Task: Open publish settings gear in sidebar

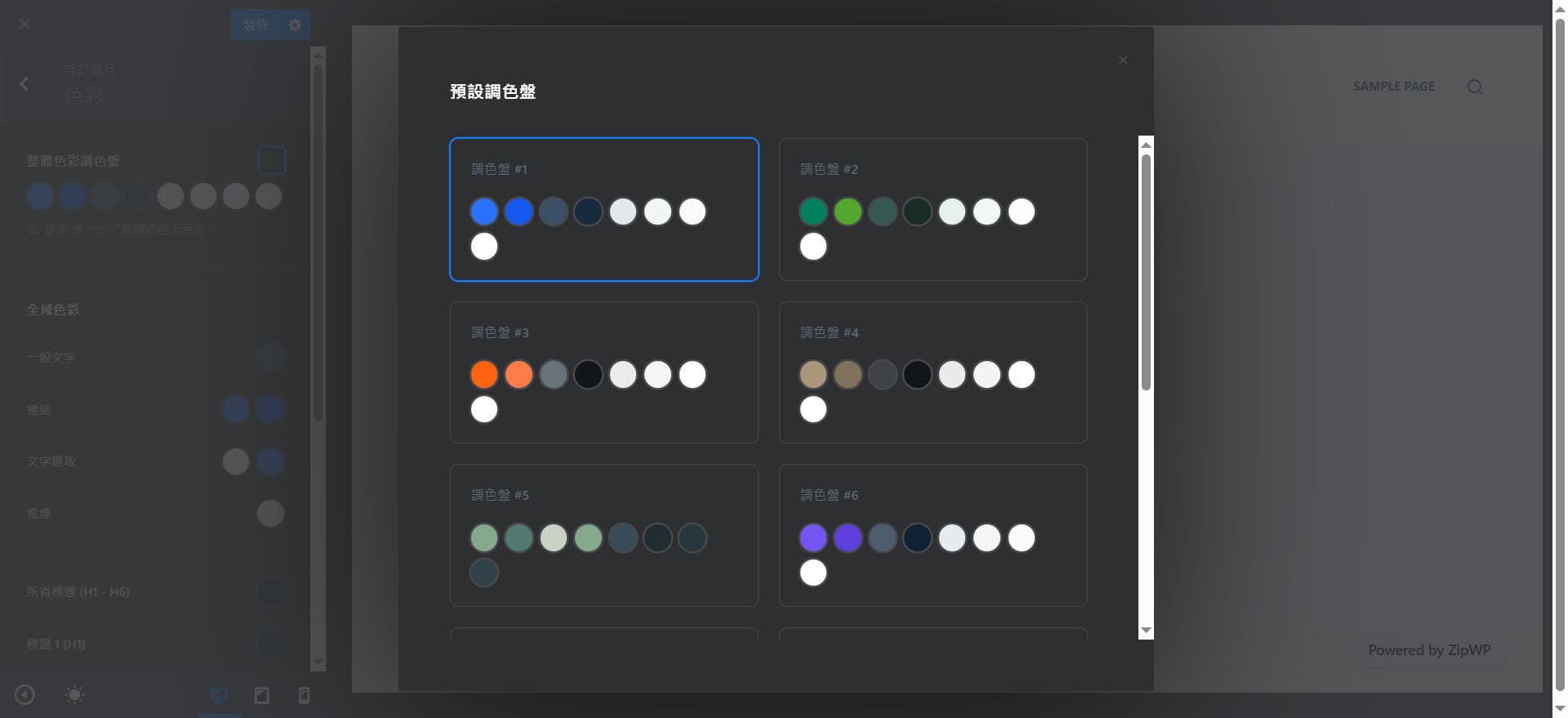Action: tap(295, 25)
